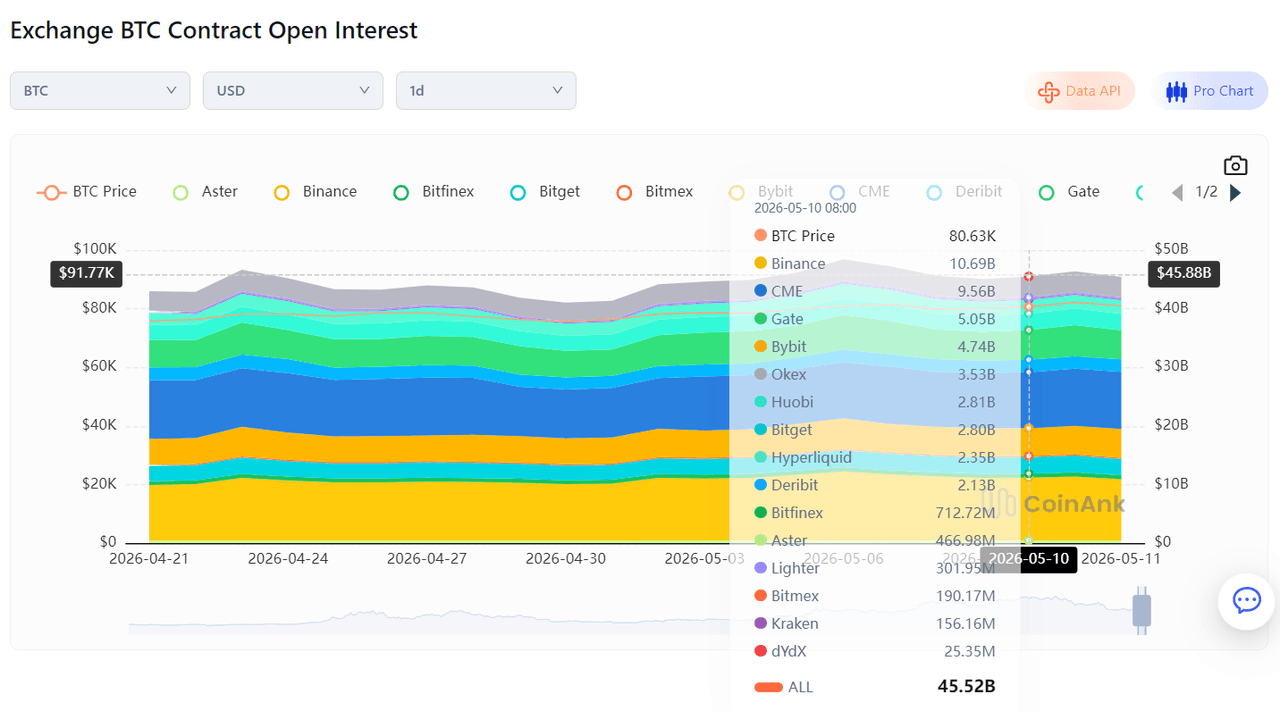Go to previous legend page arrow
Viewport: 1280px width, 711px height.
click(x=1178, y=192)
